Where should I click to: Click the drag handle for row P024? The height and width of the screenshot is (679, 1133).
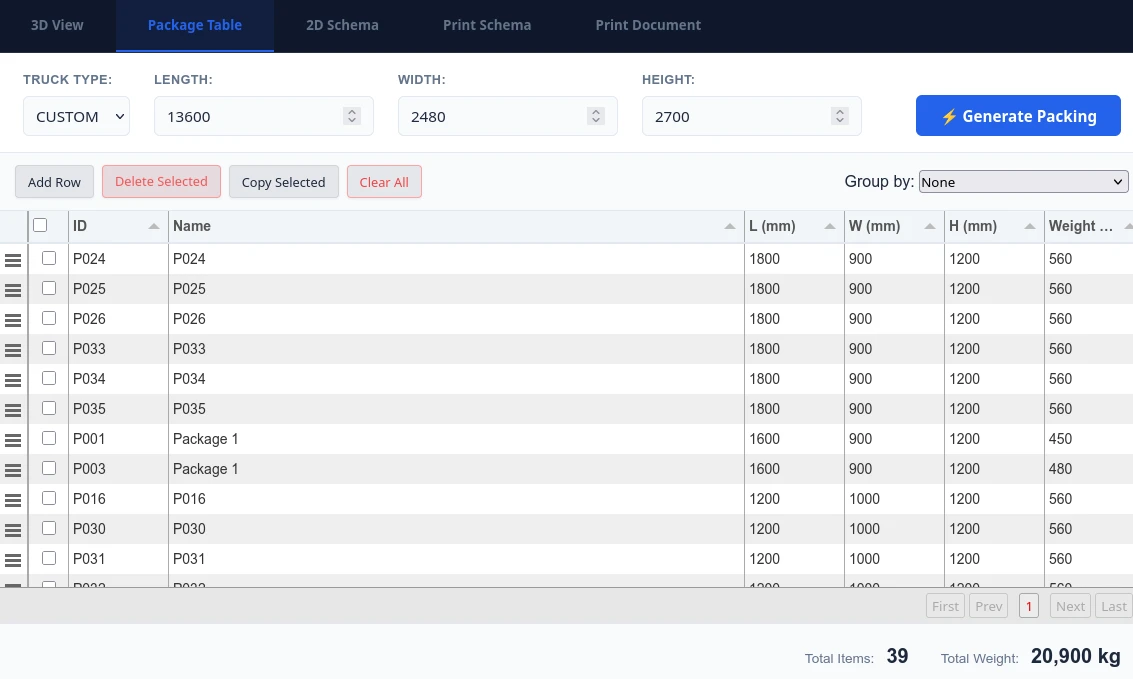point(13,260)
